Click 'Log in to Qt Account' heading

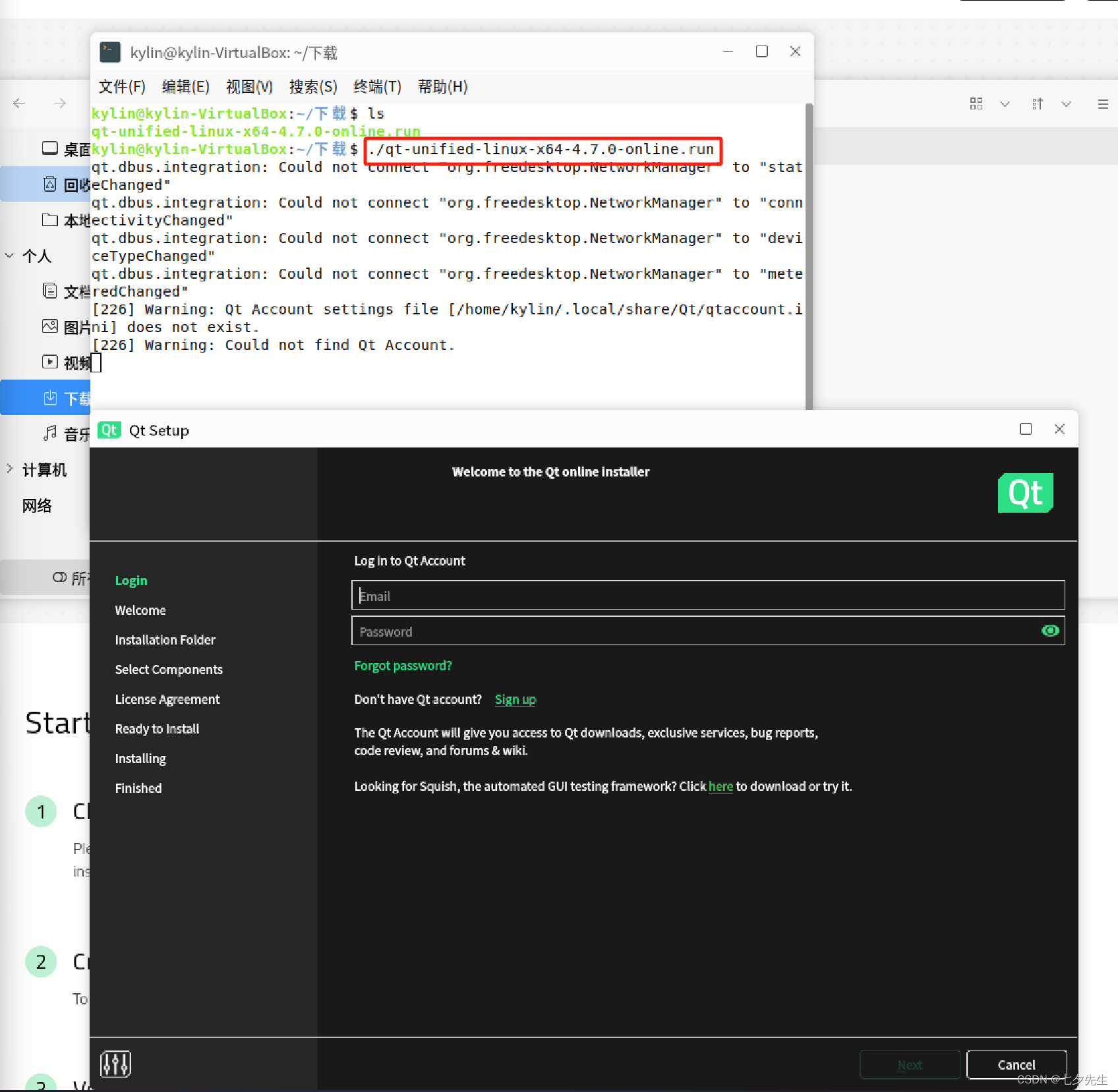pyautogui.click(x=409, y=561)
